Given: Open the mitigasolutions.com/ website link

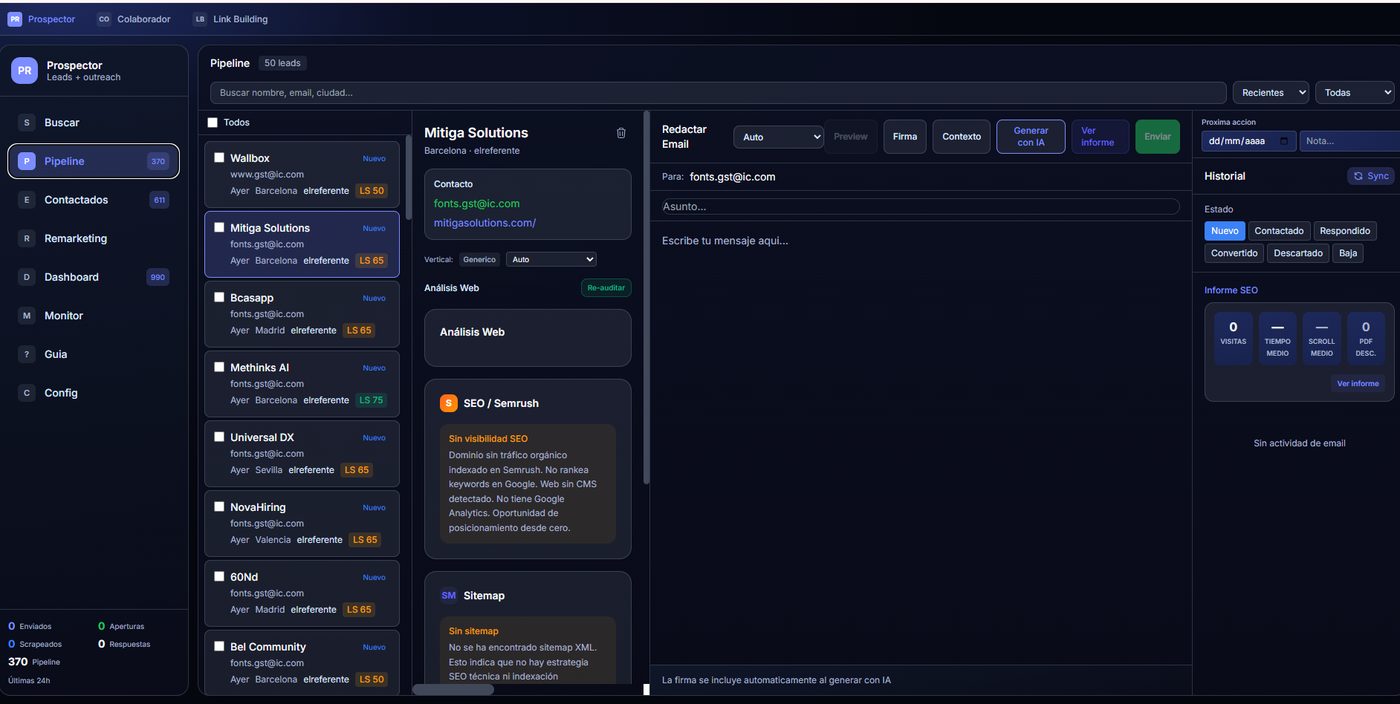Looking at the screenshot, I should pyautogui.click(x=485, y=223).
